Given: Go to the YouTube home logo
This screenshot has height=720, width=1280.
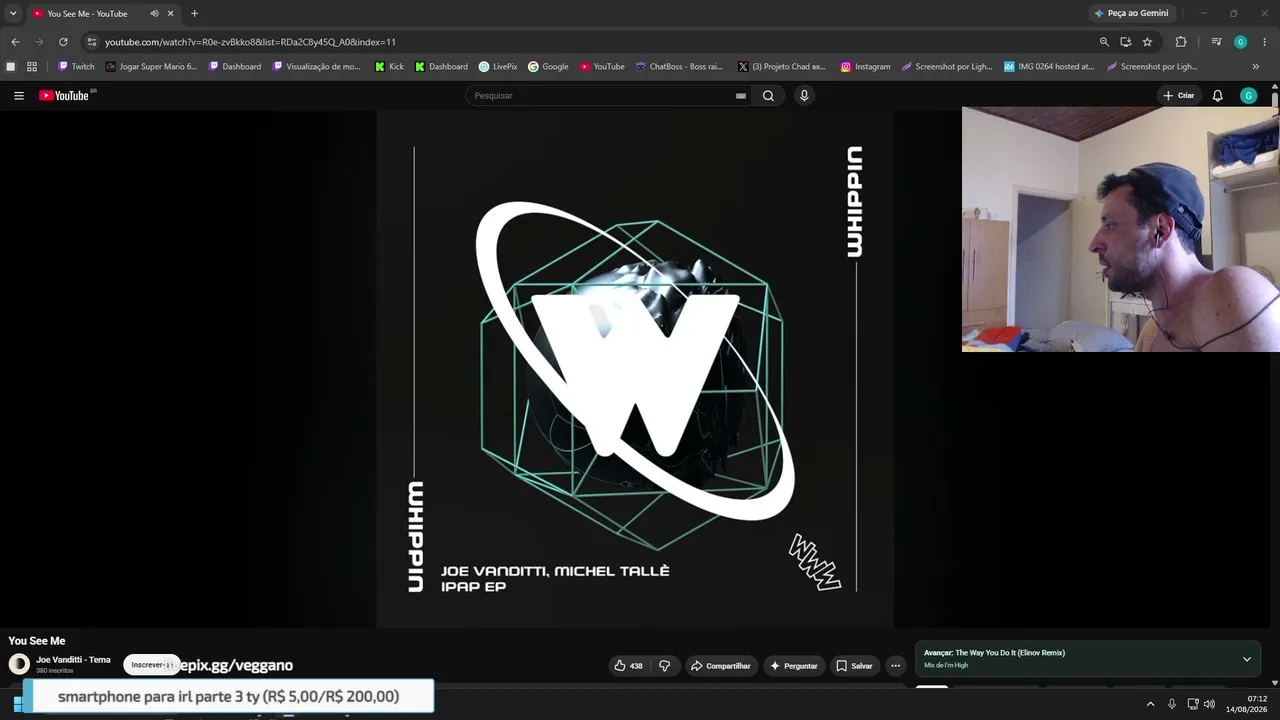Looking at the screenshot, I should [65, 96].
